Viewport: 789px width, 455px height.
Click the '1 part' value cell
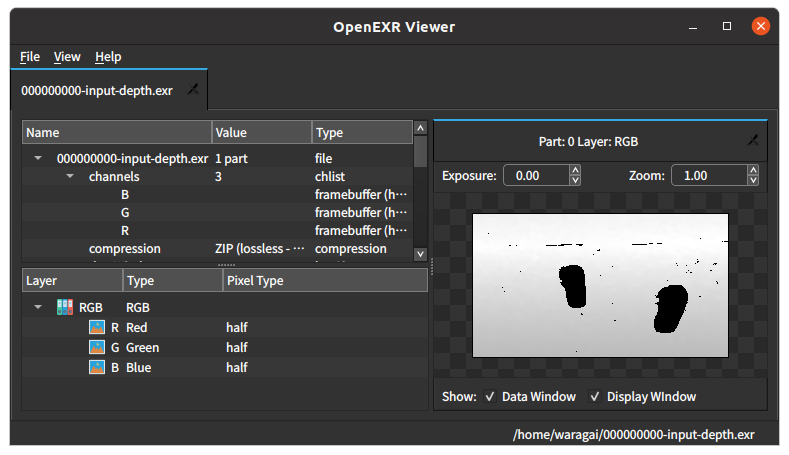[231, 159]
